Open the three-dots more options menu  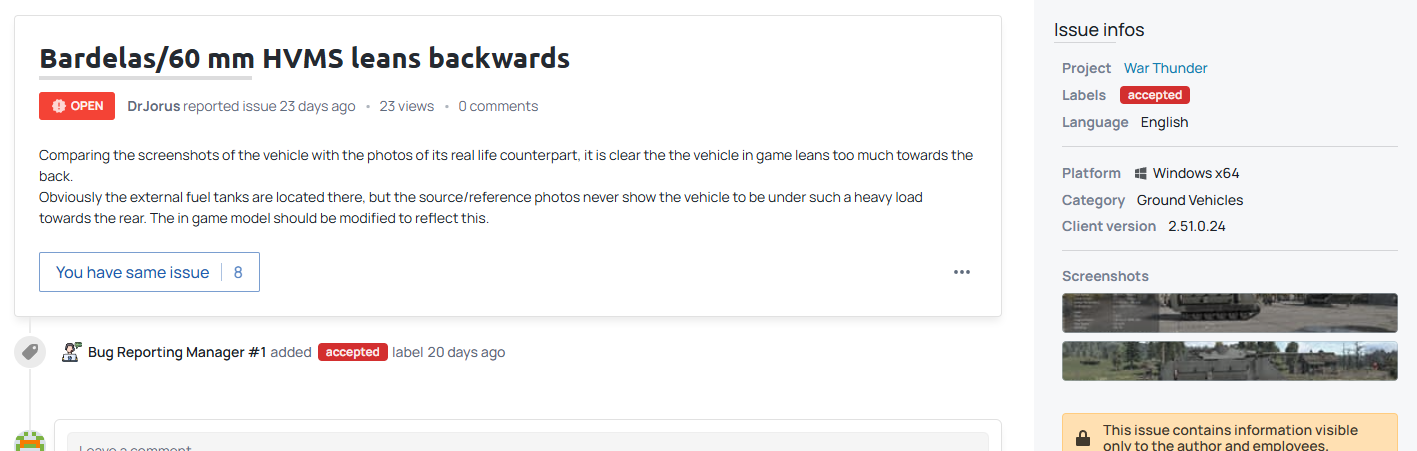coord(961,272)
